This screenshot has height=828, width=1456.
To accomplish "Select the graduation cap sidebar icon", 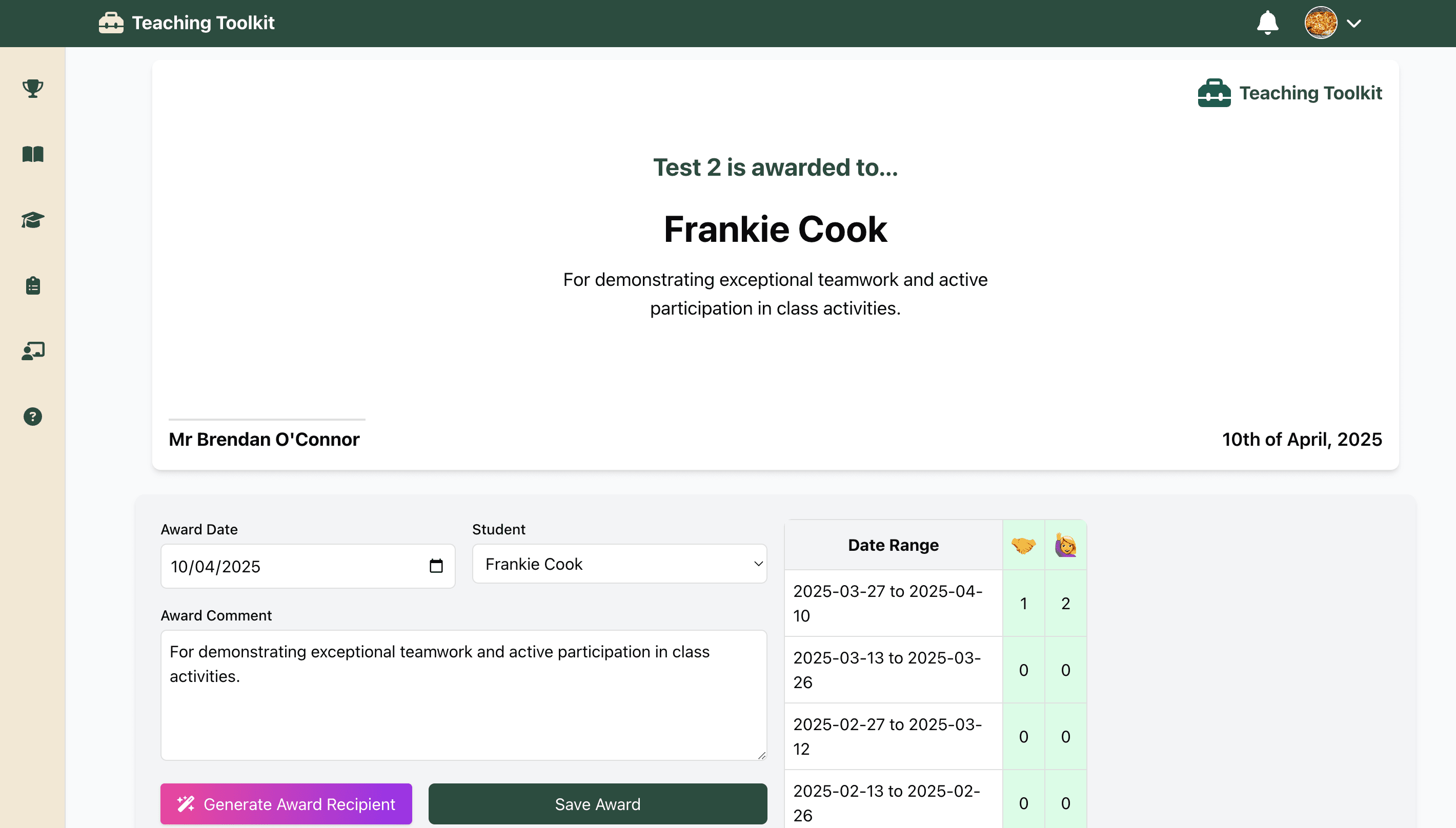I will (32, 220).
